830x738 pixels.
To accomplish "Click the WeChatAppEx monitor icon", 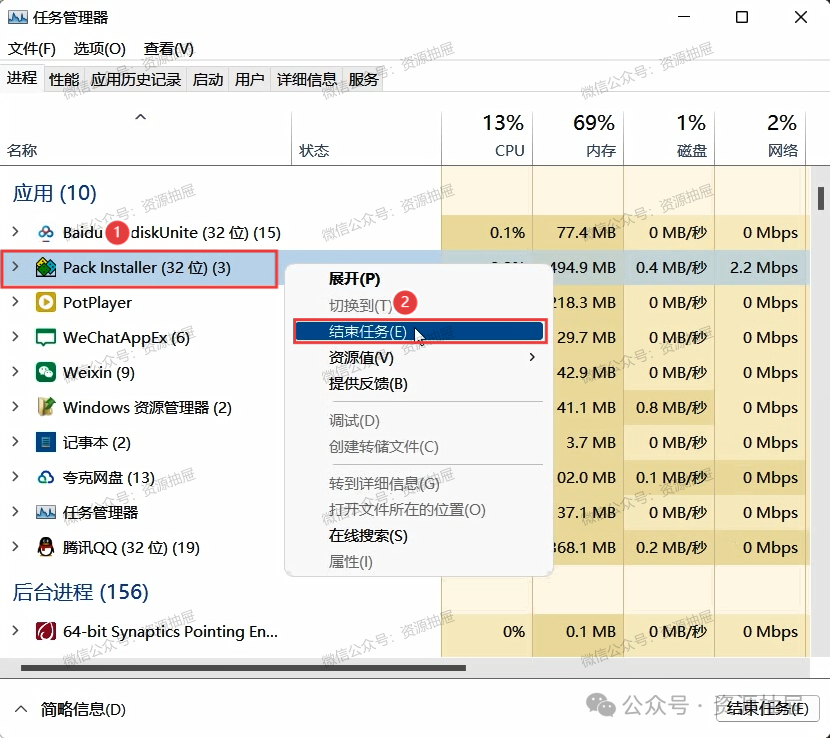I will [46, 337].
